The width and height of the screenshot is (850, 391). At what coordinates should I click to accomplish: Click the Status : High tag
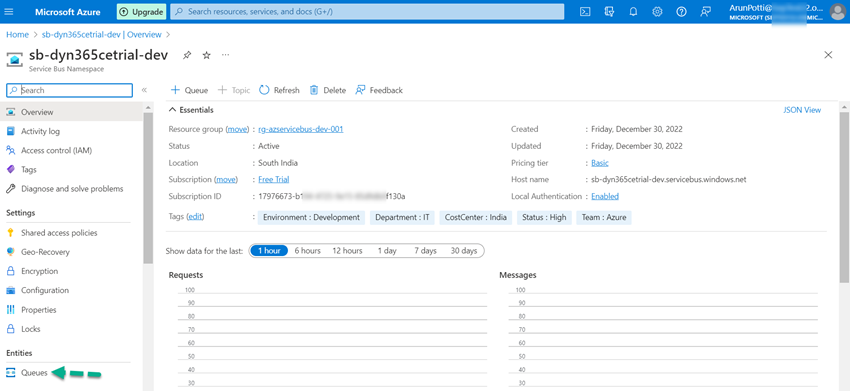tap(544, 217)
